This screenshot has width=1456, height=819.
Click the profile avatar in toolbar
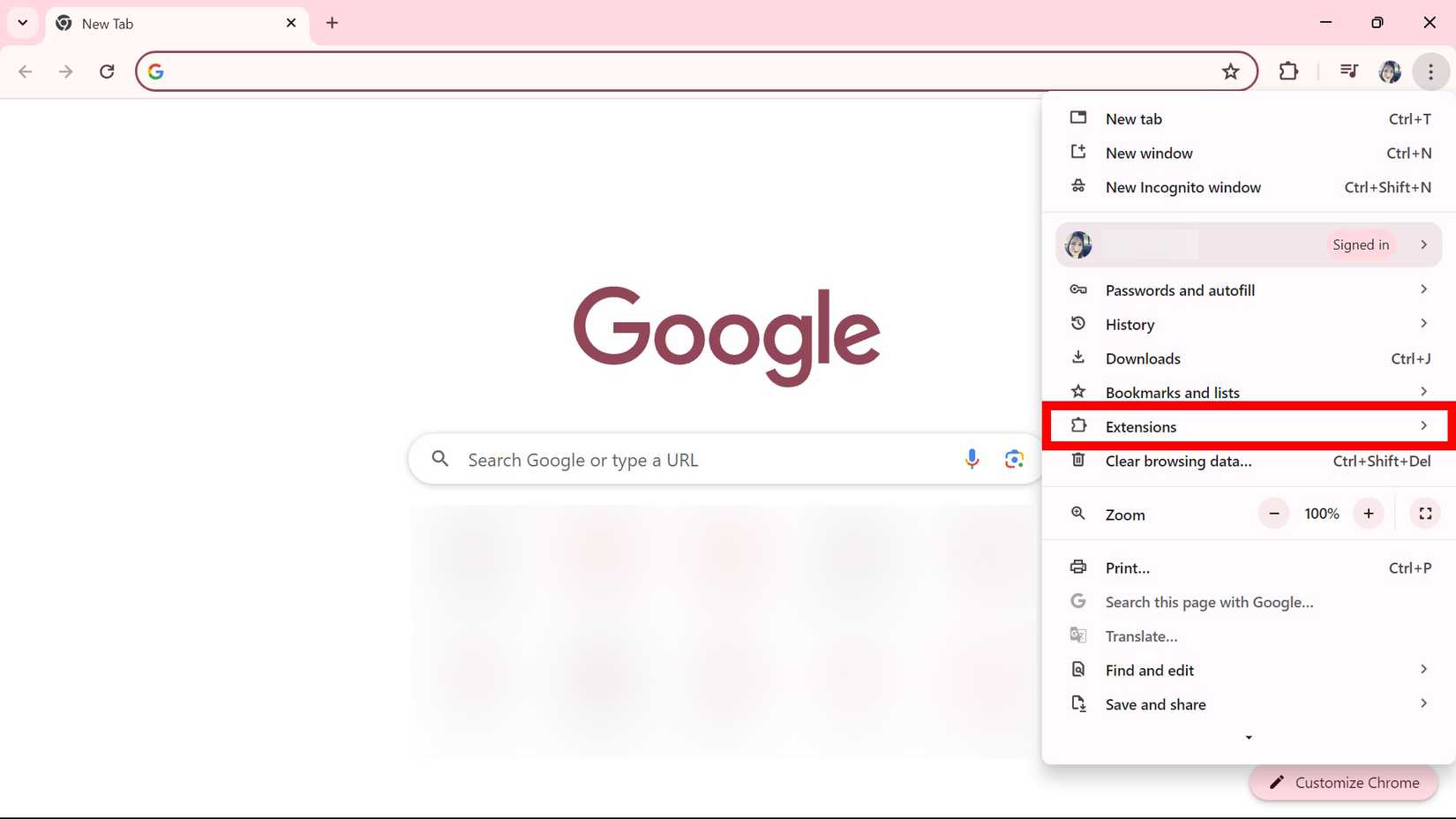tap(1390, 71)
